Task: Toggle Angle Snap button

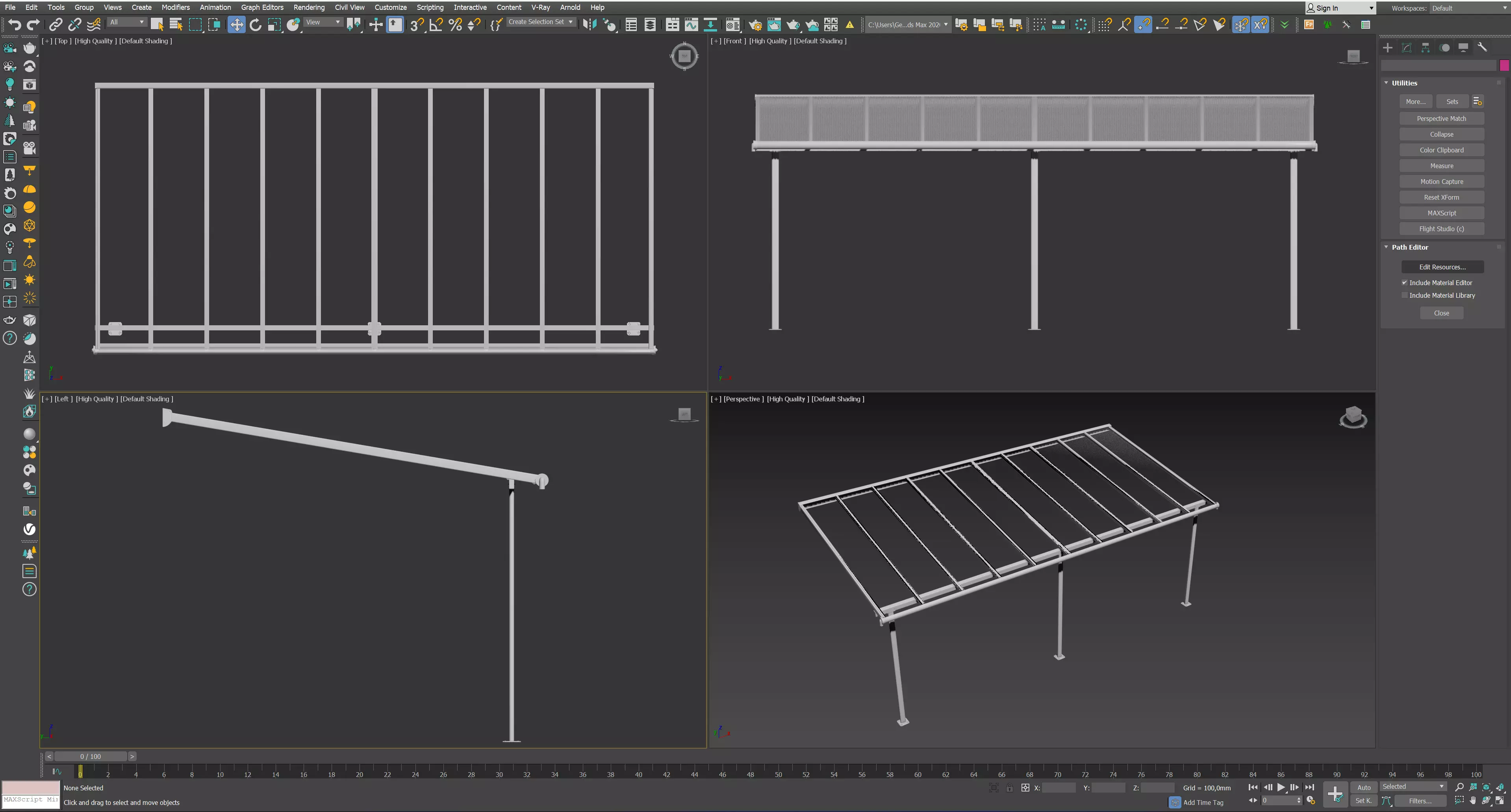Action: (x=436, y=25)
